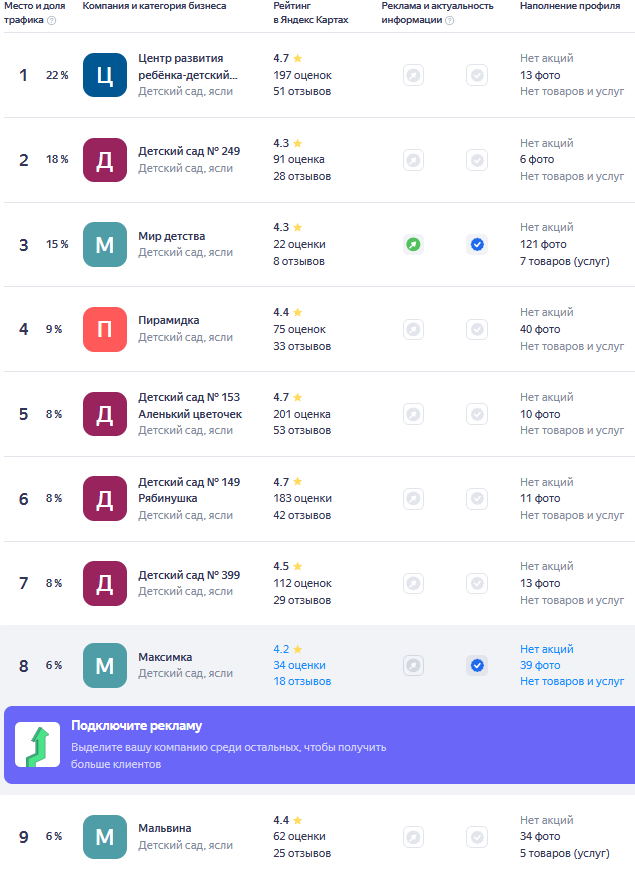Click the advertising icon in Детский сад № 153 row
The image size is (635, 870).
point(414,414)
